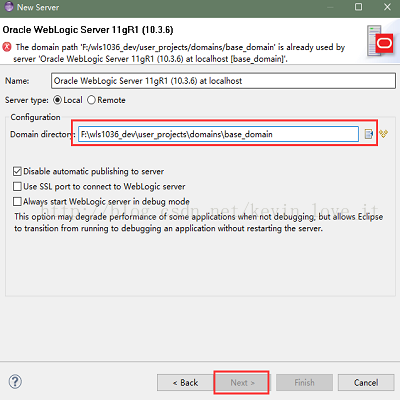Close the New Server window
This screenshot has width=400, height=400.
[387, 7]
